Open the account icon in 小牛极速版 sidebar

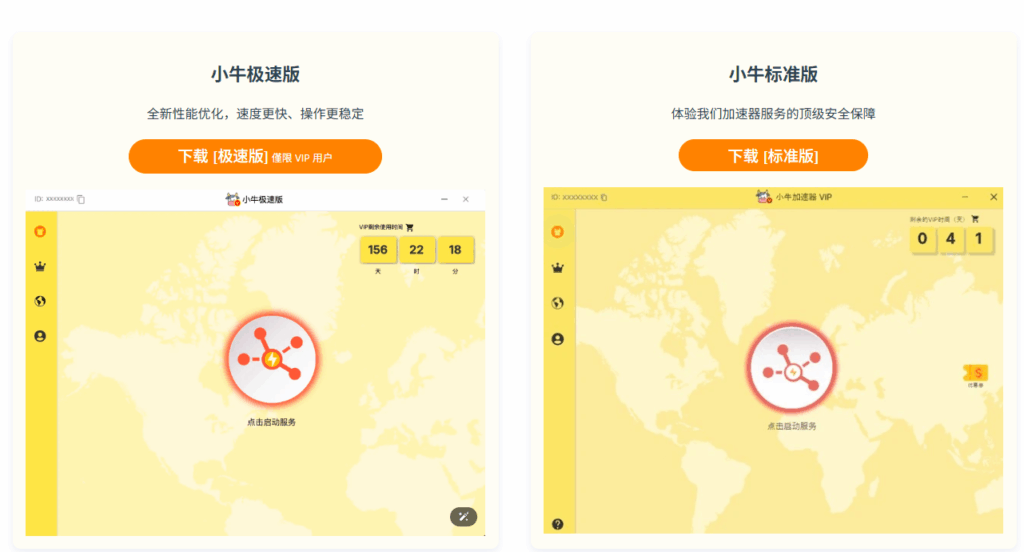[x=40, y=337]
